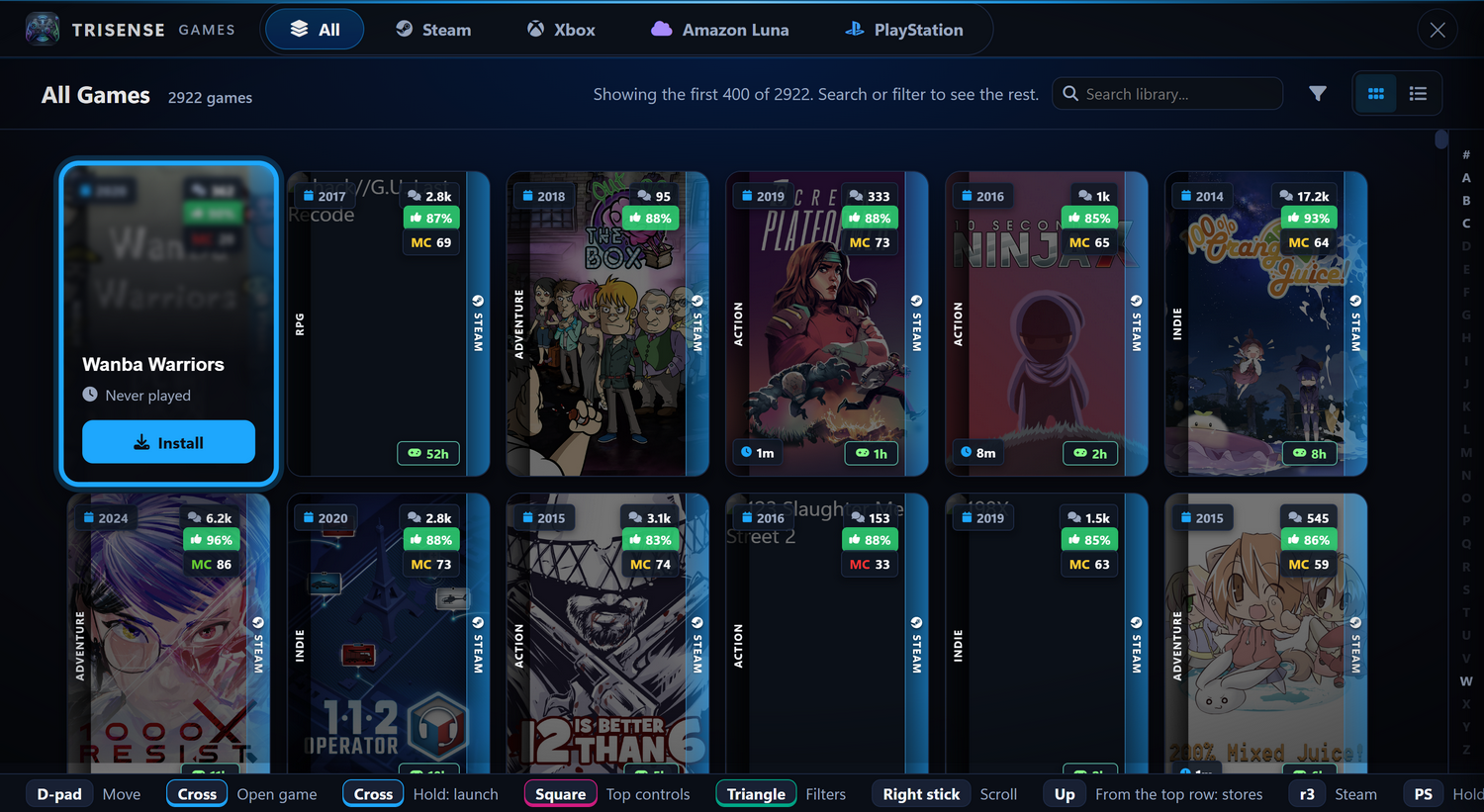Open the 112 Operator game card
This screenshot has height=812, width=1484.
pos(388,633)
